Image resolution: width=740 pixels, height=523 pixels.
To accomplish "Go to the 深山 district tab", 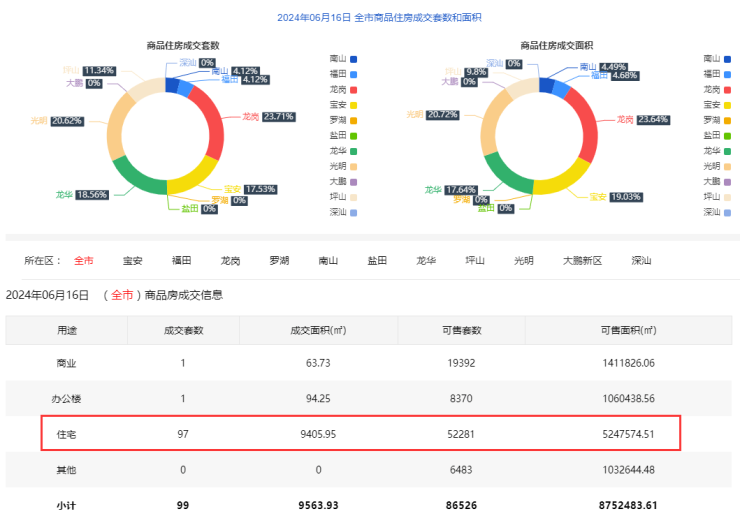I will [641, 261].
